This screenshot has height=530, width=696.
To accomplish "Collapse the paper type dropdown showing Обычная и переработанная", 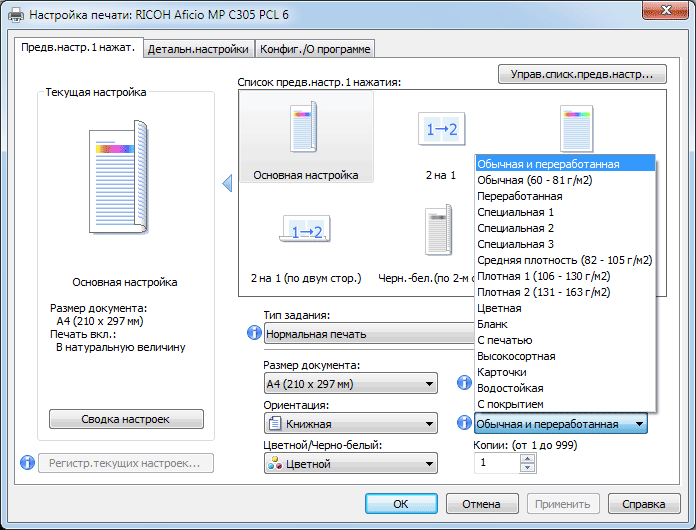I will [x=561, y=424].
